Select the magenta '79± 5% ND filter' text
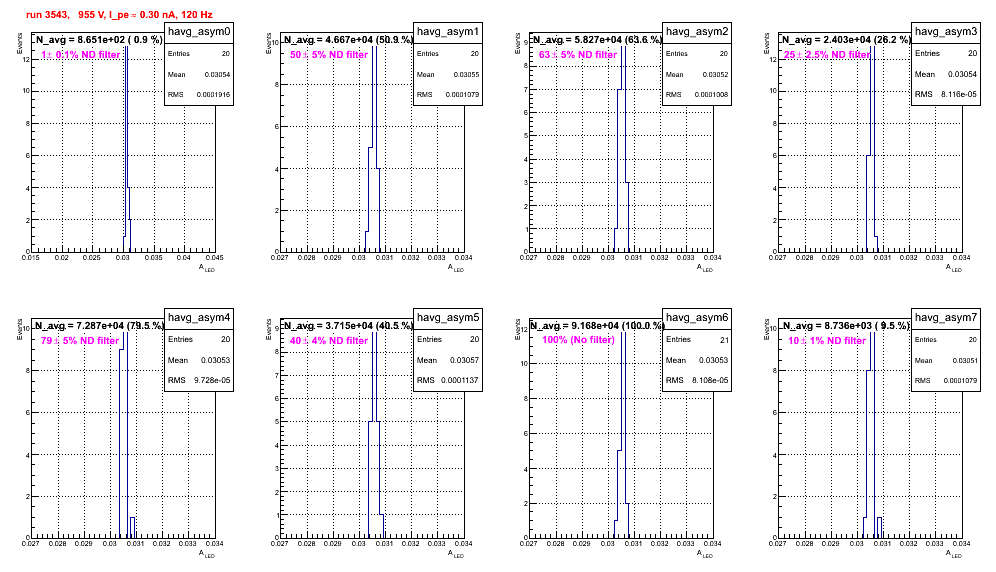The image size is (996, 572). click(80, 341)
